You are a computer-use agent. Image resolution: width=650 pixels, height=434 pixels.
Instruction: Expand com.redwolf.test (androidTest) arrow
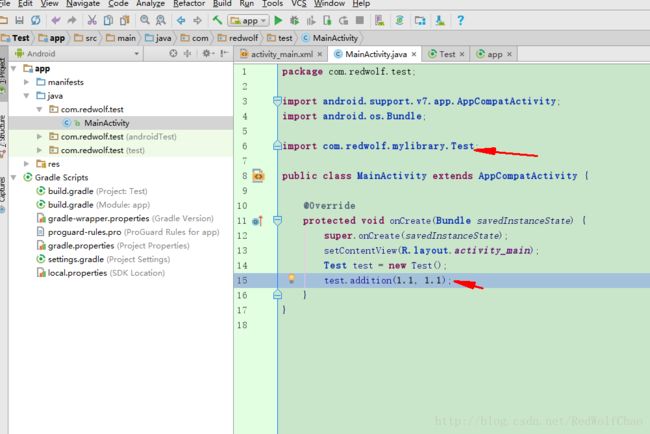[39, 136]
